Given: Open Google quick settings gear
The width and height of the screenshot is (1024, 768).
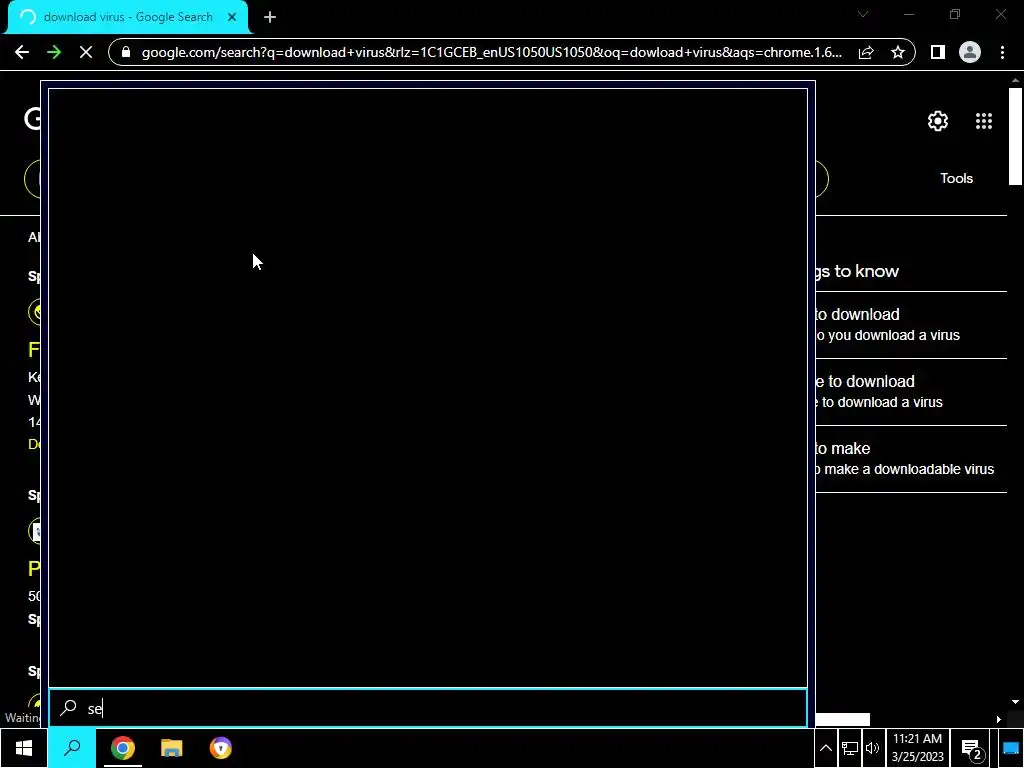Looking at the screenshot, I should 938,121.
